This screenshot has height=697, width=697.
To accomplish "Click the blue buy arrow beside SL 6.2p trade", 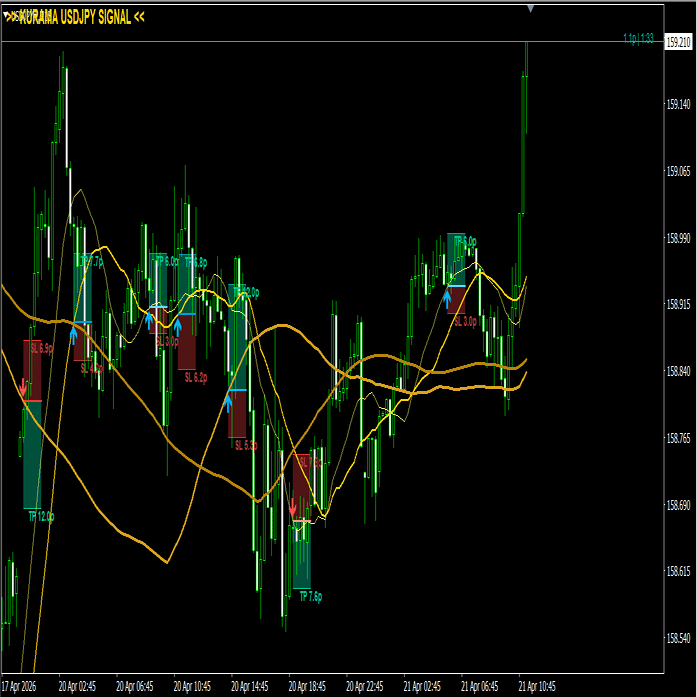I will point(177,327).
